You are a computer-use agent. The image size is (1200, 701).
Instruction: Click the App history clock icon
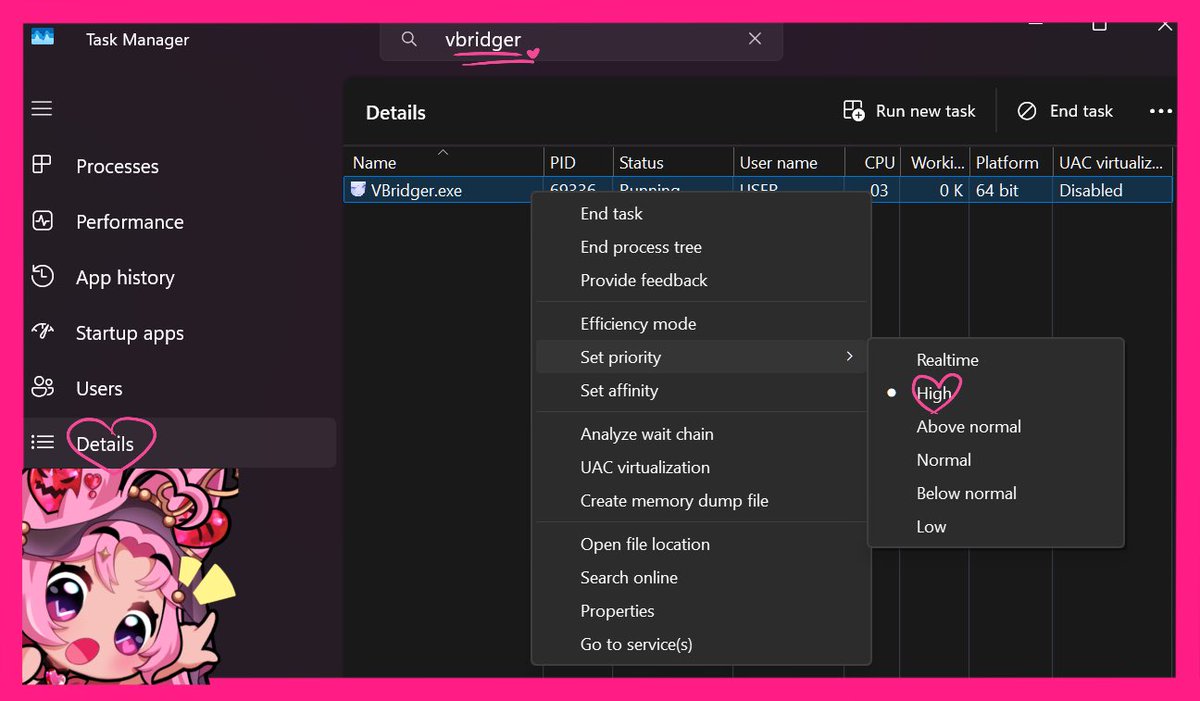tap(44, 277)
